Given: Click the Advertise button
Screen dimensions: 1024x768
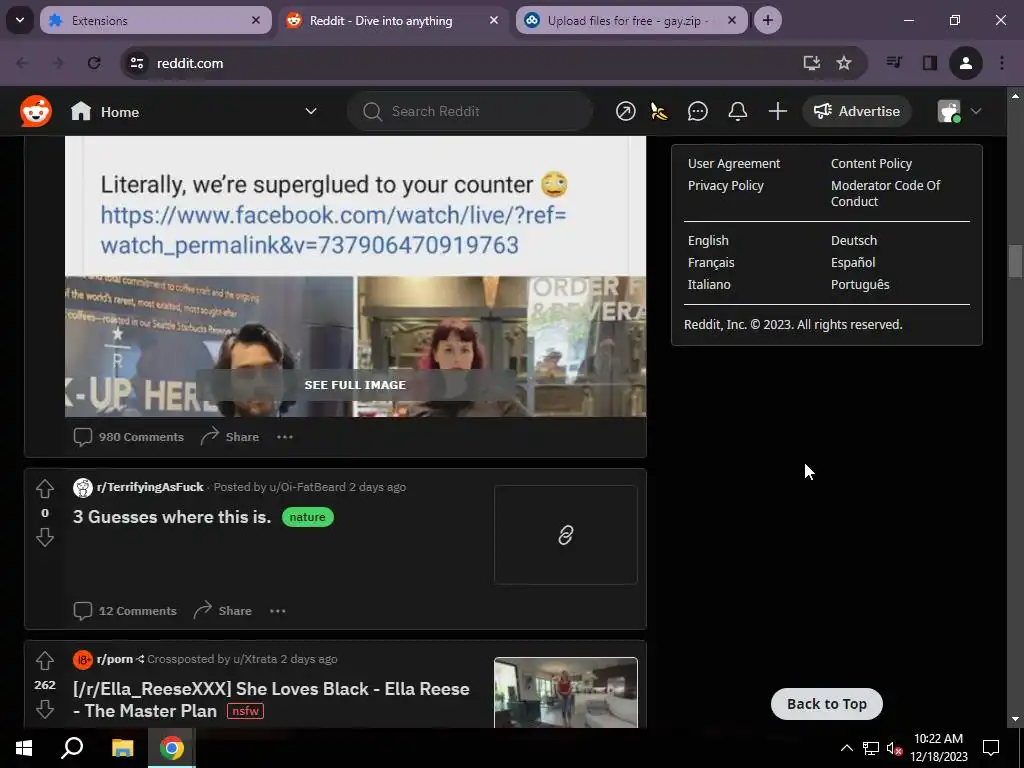Looking at the screenshot, I should pyautogui.click(x=856, y=111).
